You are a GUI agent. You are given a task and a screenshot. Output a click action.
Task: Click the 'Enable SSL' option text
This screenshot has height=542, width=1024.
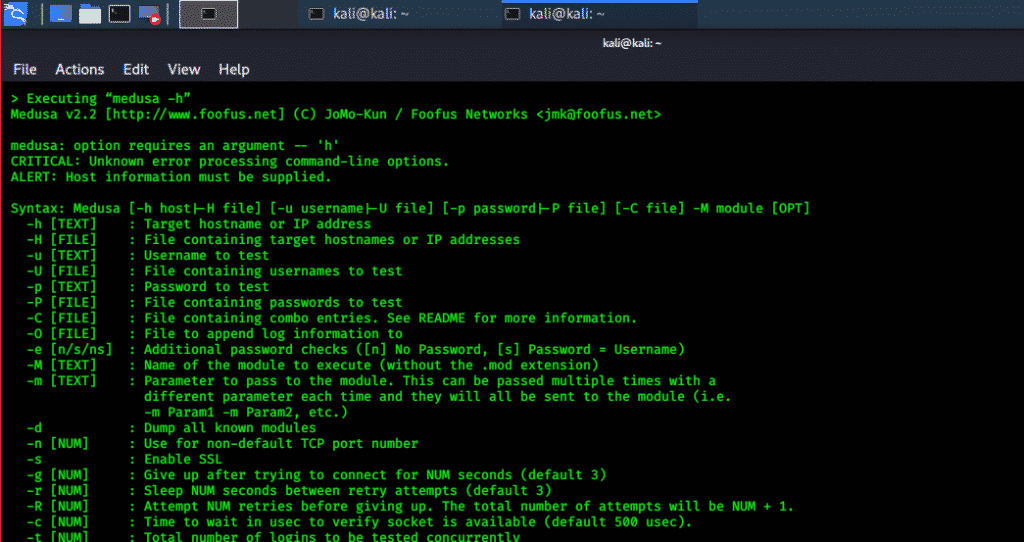[x=183, y=459]
